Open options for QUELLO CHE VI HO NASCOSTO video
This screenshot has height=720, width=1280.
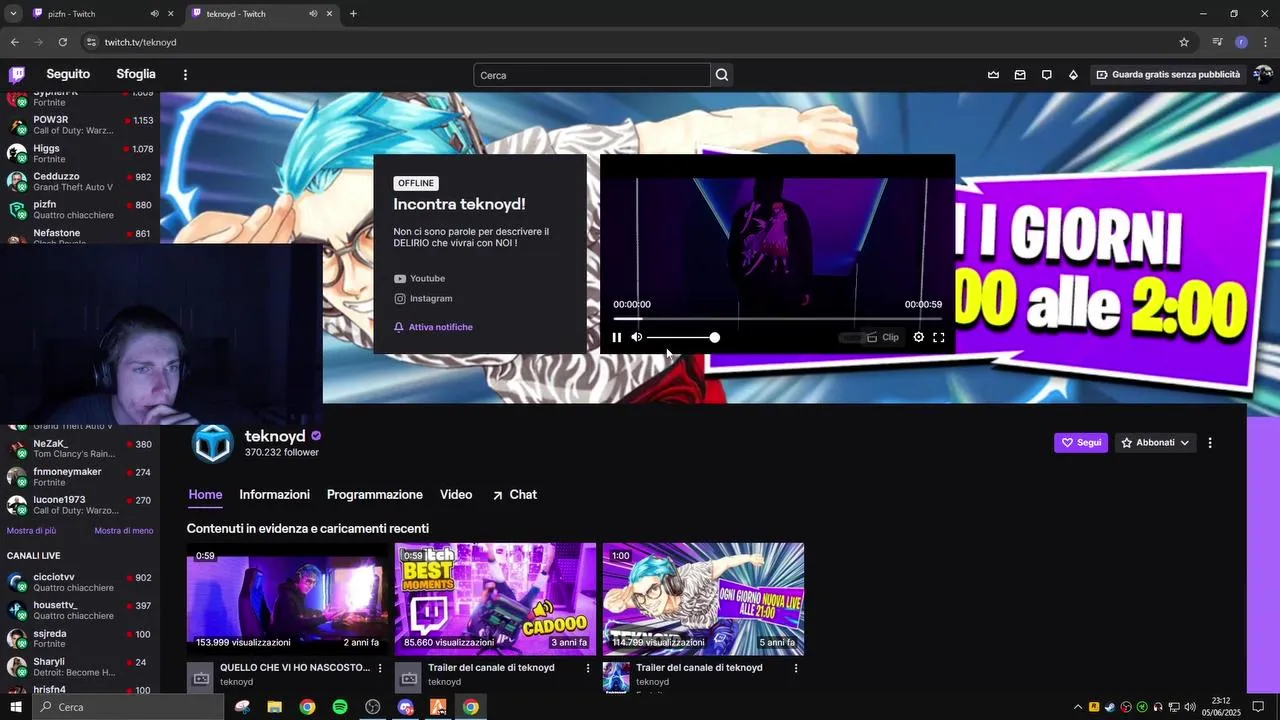[x=380, y=668]
